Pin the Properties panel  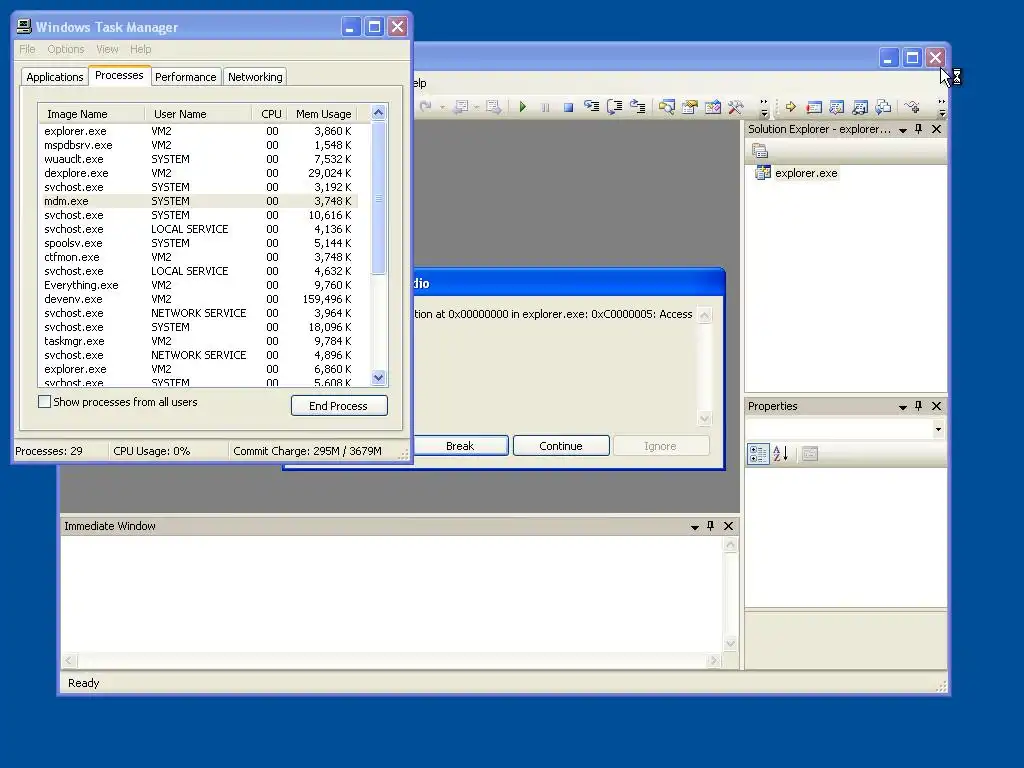coord(919,406)
